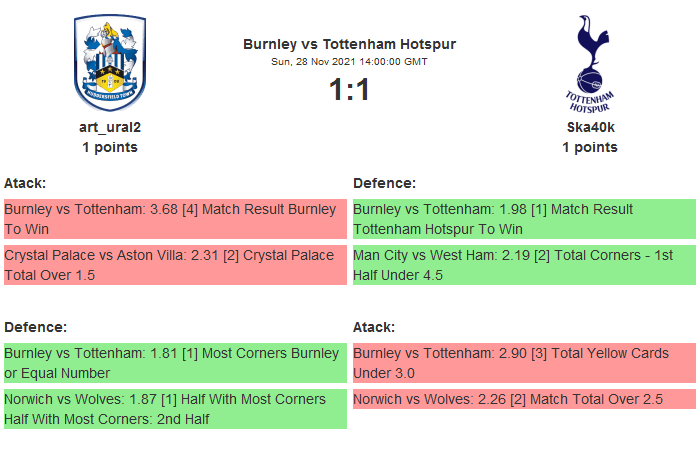Click art_ural2's 1 points label
The height and width of the screenshot is (460, 700).
coord(110,147)
